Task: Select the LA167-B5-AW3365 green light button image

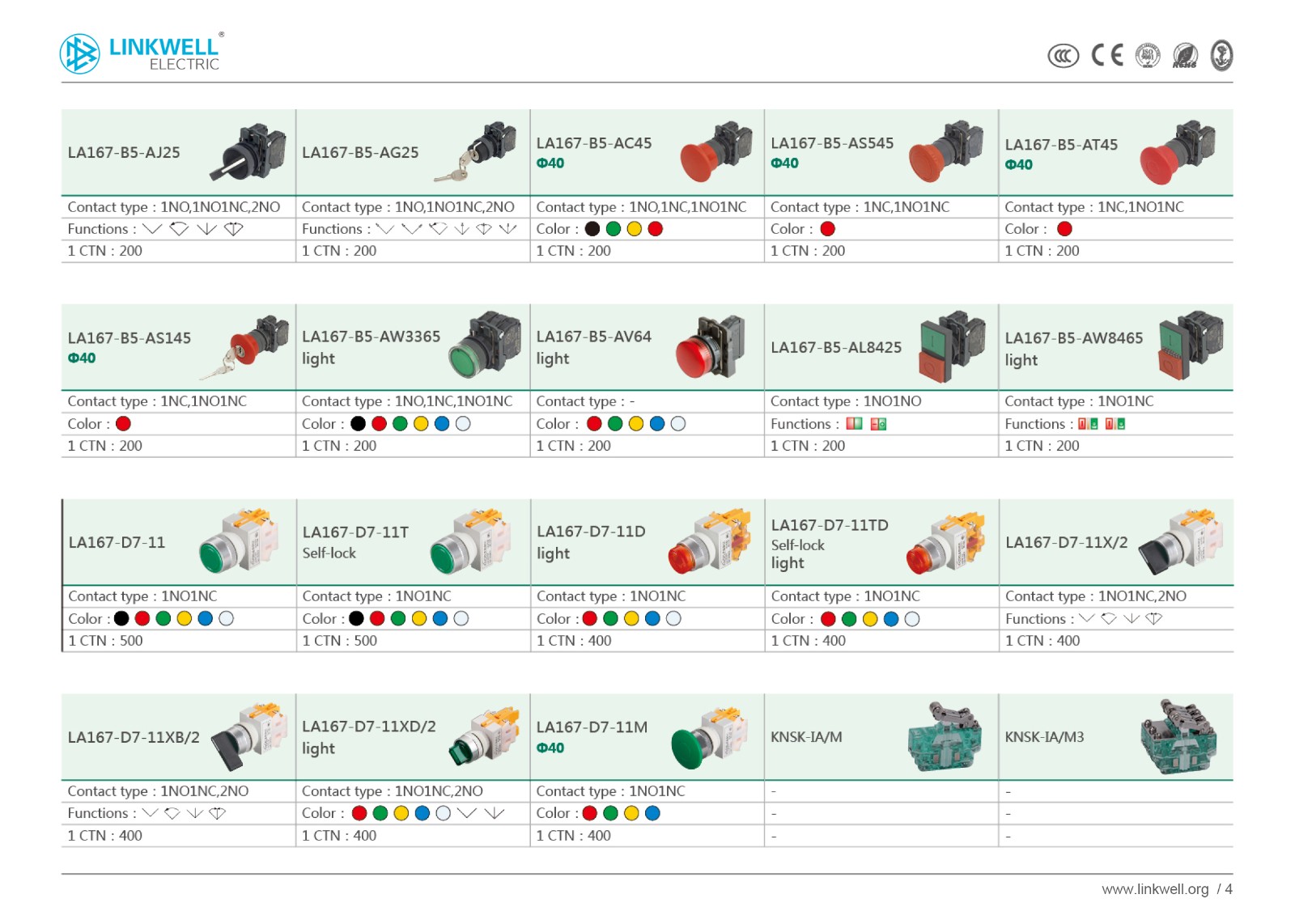Action: pyautogui.click(x=486, y=345)
